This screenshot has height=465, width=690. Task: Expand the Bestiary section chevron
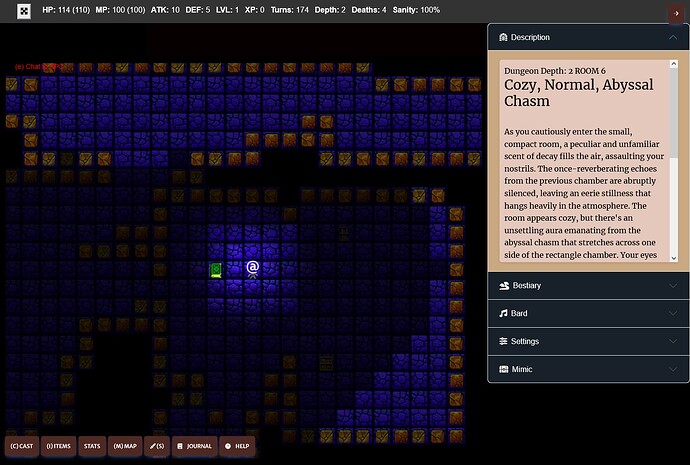[672, 286]
